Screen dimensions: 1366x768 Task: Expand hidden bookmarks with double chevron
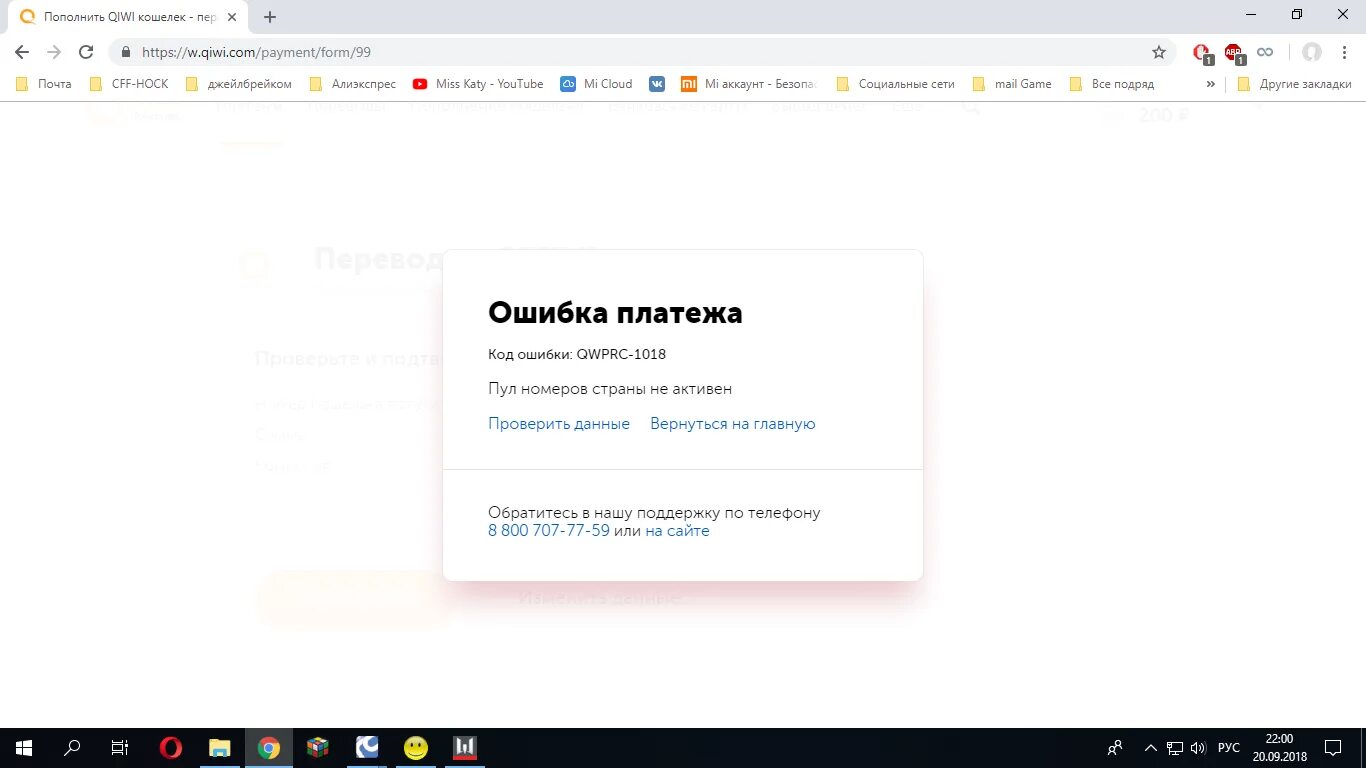1210,84
